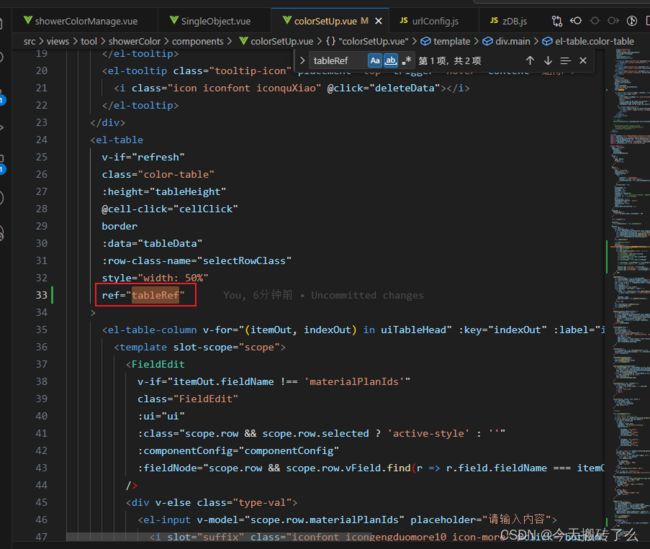This screenshot has width=650, height=549.
Task: Click the dimmed middle circle toolbar icon
Action: 595,21
